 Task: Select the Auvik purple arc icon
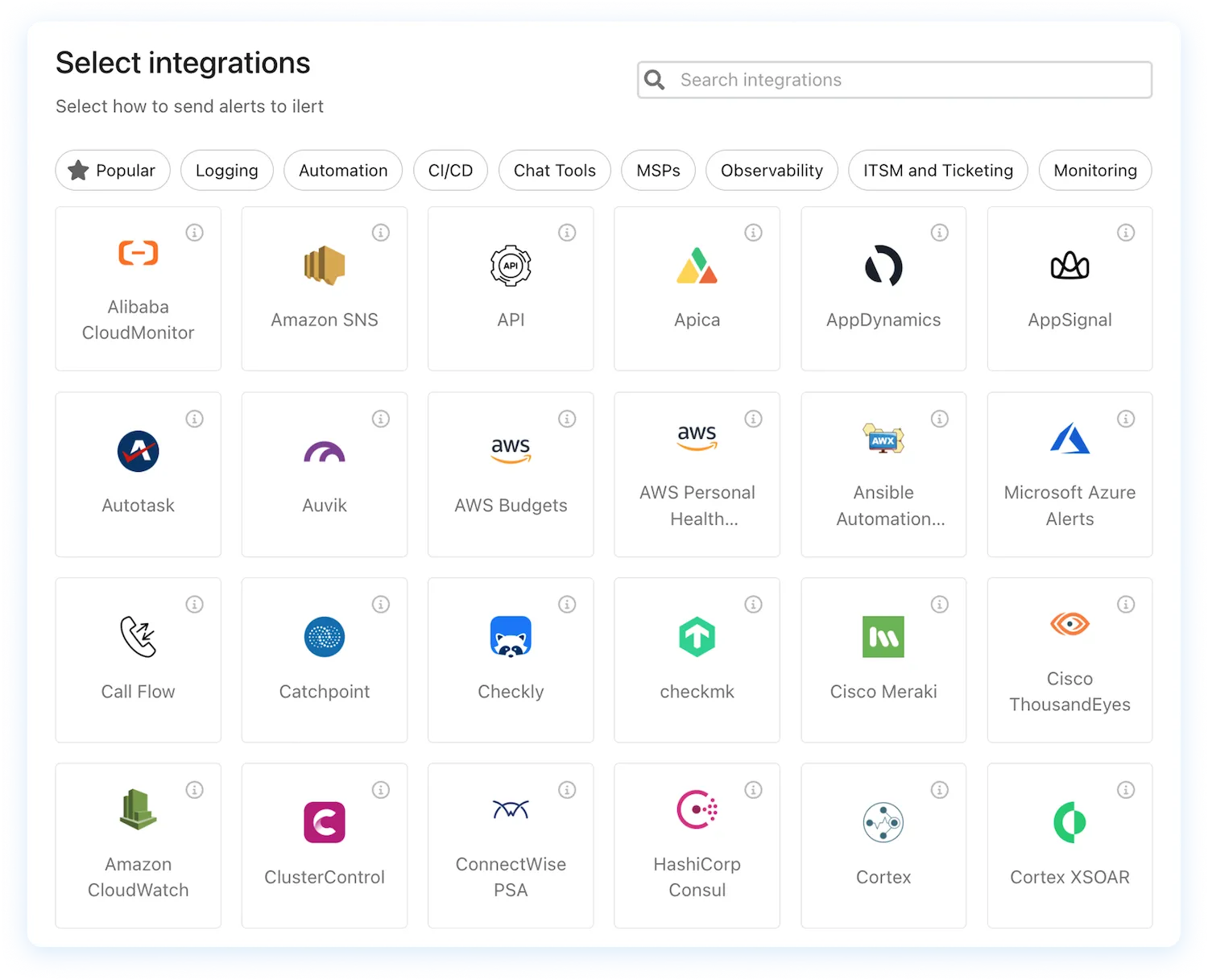coord(325,452)
